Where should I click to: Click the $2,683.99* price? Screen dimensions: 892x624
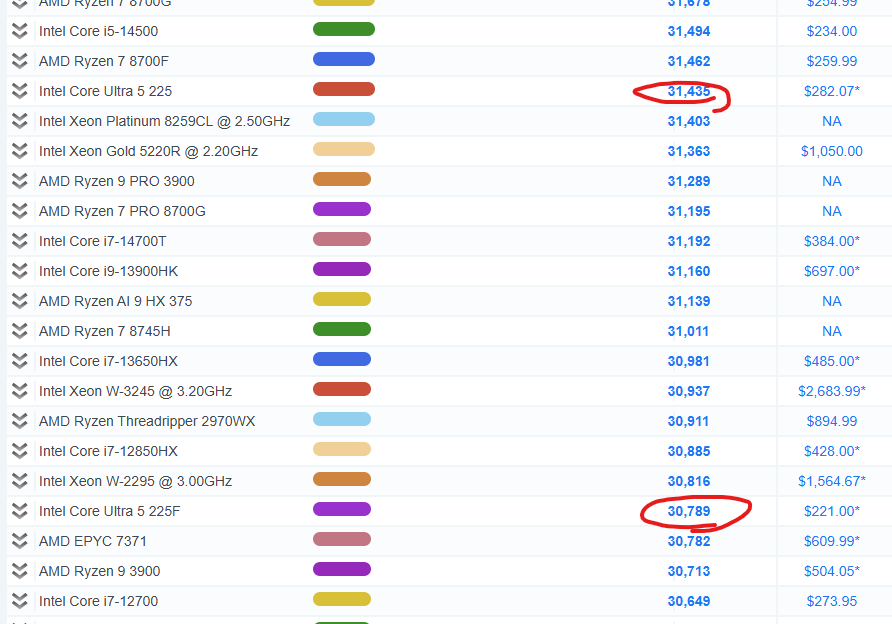click(832, 391)
